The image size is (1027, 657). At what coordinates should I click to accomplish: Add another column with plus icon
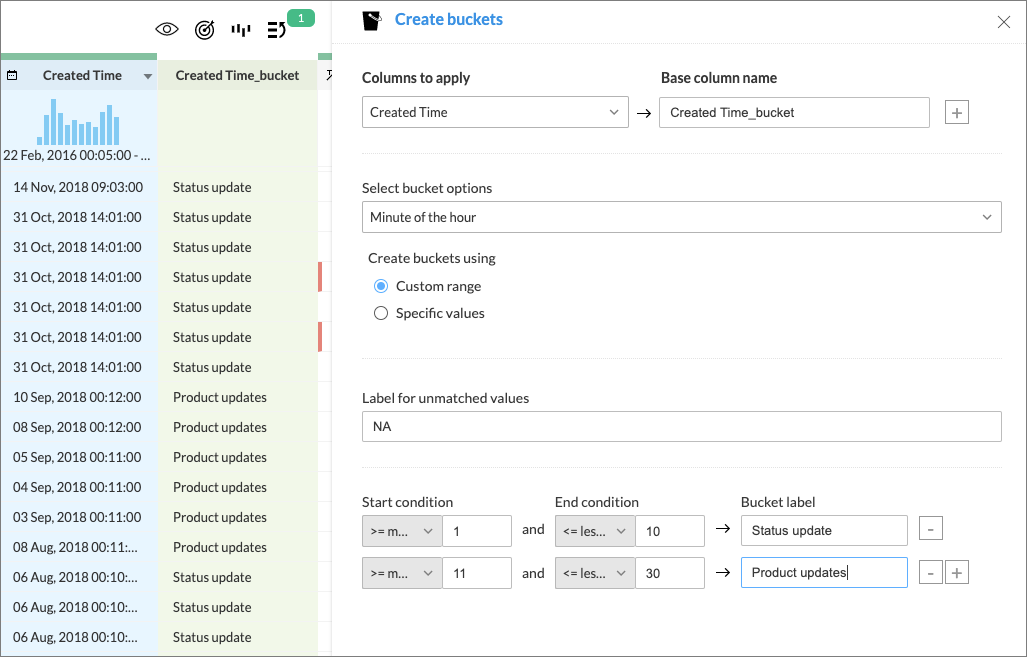[x=957, y=113]
